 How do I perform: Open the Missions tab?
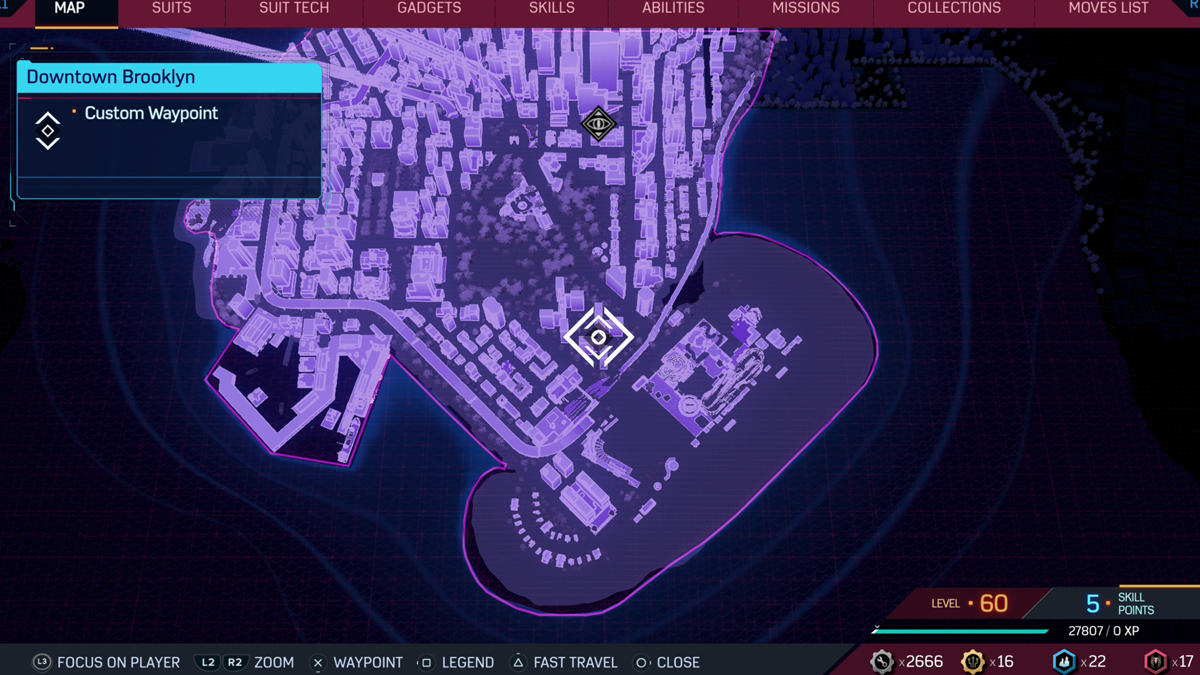tap(805, 9)
